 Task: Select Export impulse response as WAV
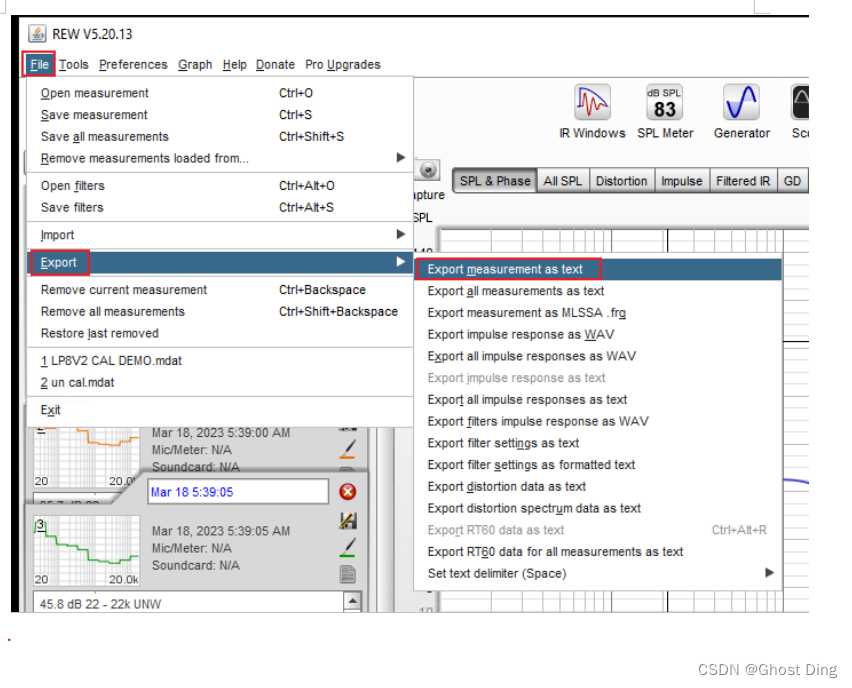(598, 334)
